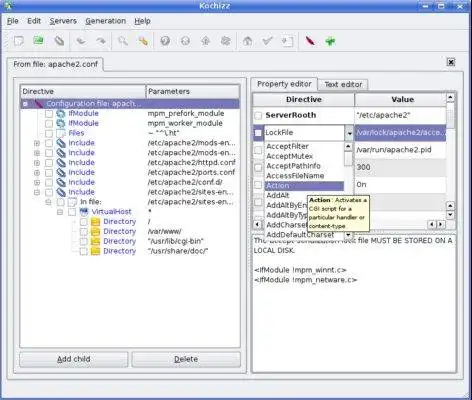
Task: Open the Edit menu
Action: [x=34, y=21]
